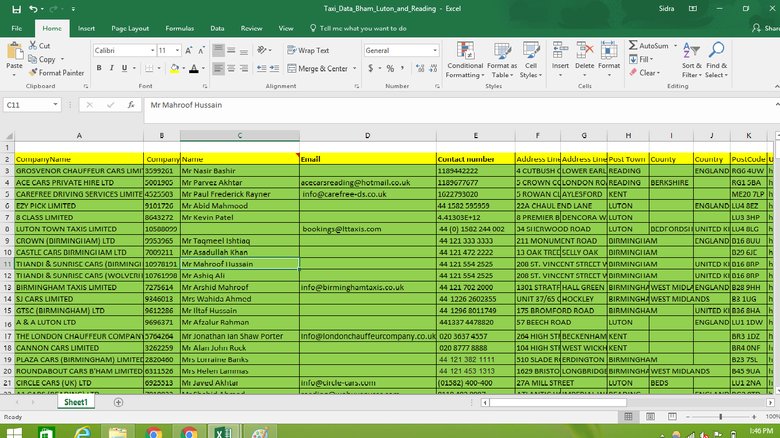Click the Cut scissors icon

(x=33, y=45)
